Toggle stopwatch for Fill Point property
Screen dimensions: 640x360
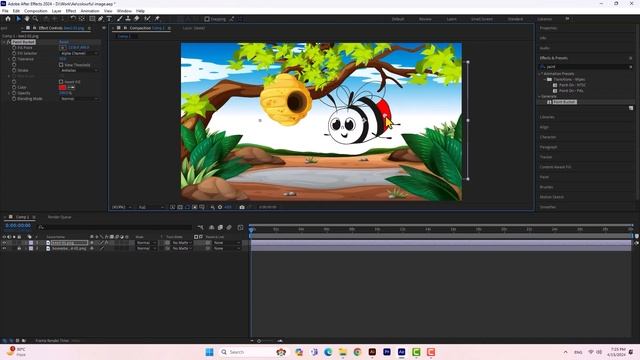pos(14,48)
